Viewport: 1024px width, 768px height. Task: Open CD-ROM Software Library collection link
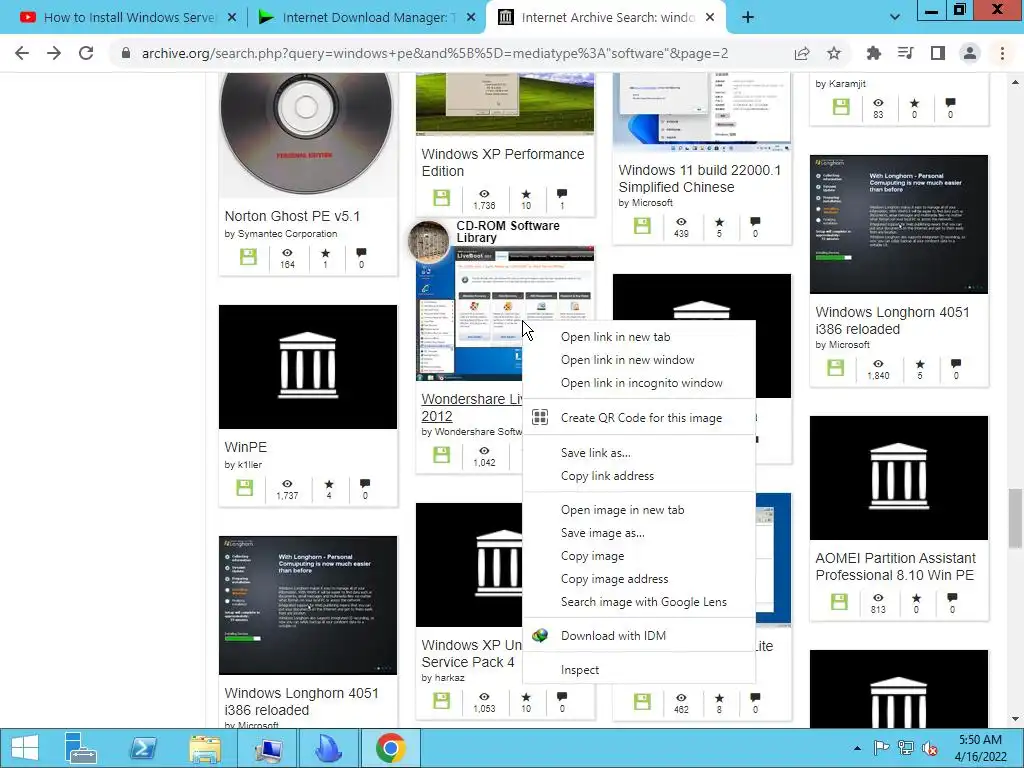point(507,232)
